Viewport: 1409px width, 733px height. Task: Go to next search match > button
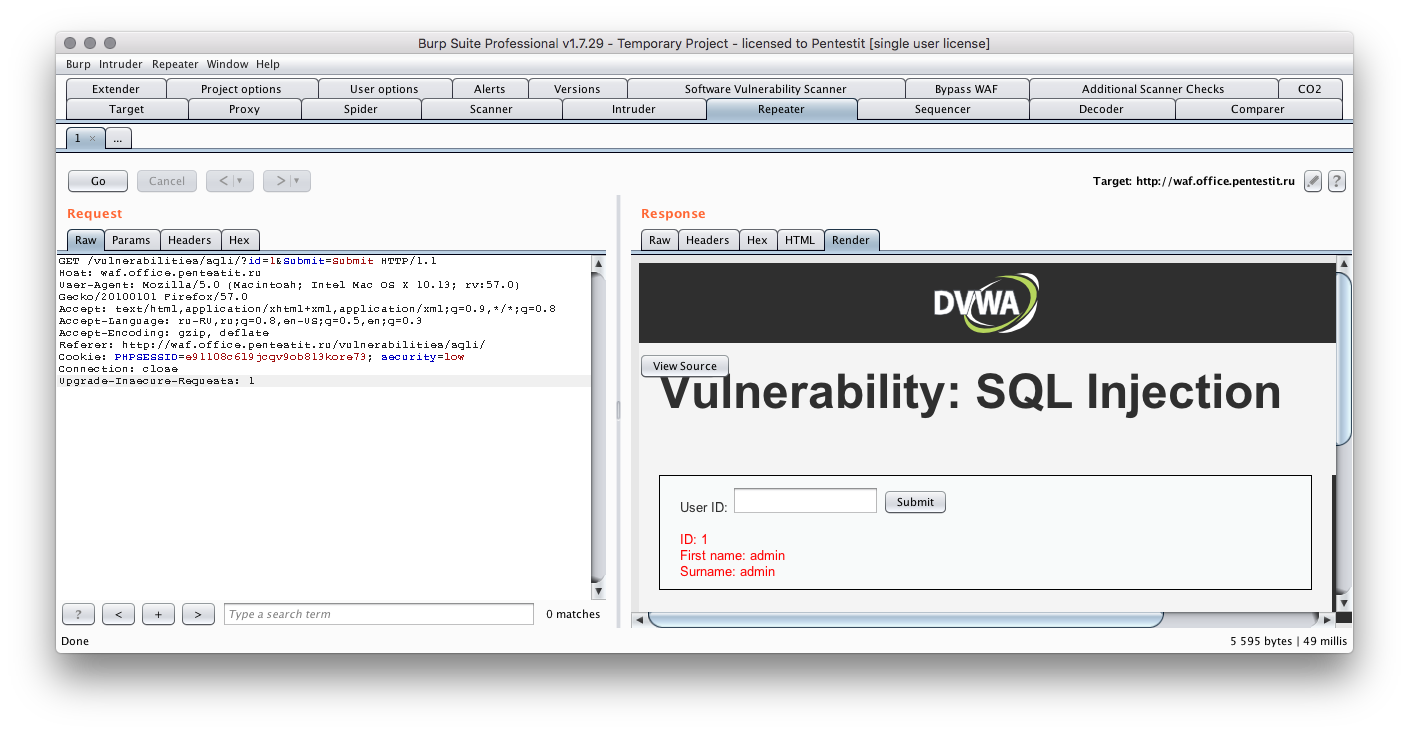(198, 614)
